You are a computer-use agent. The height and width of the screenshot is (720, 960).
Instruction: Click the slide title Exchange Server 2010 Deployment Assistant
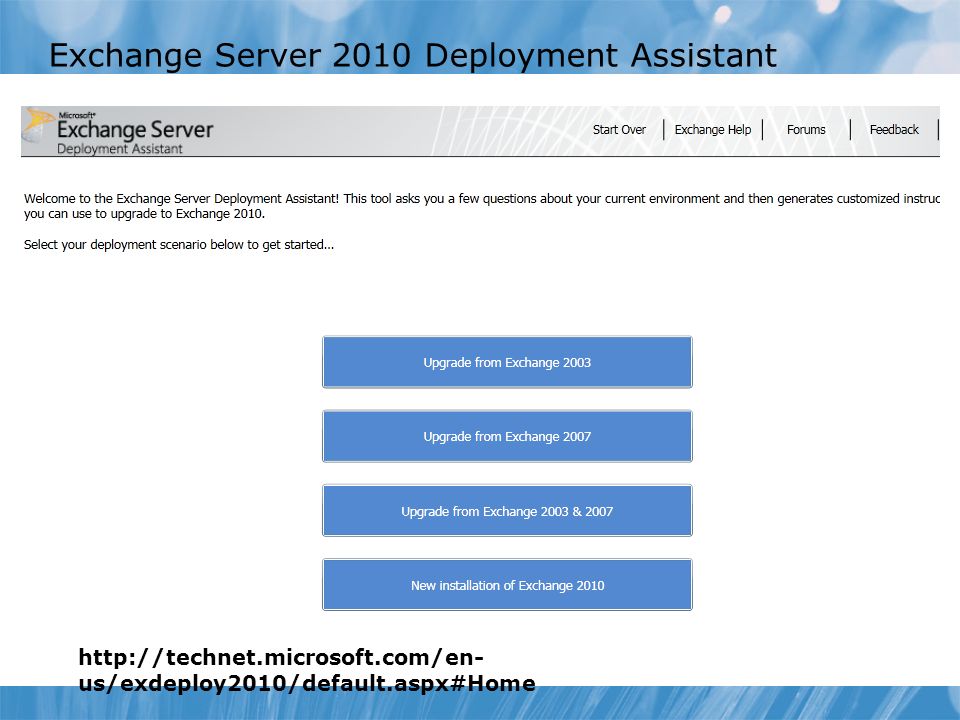[x=413, y=55]
